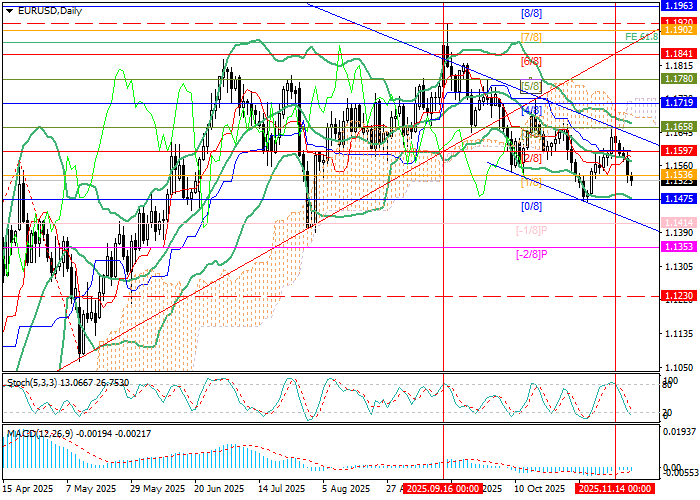Click the 29 May 2025 date on time axis
Screen dimensions: 700x500
[155, 488]
